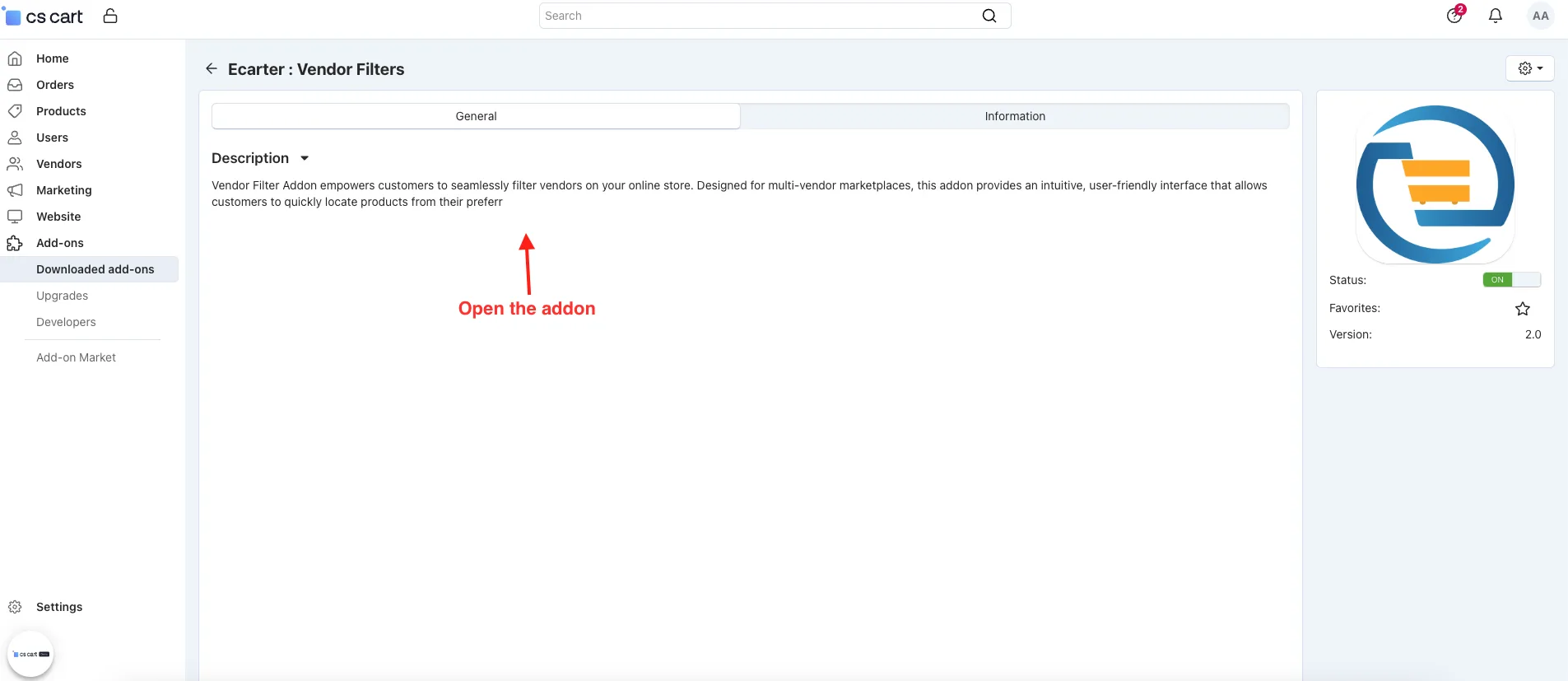Click the Settings gear icon in sidebar
The width and height of the screenshot is (1568, 681).
coord(15,607)
